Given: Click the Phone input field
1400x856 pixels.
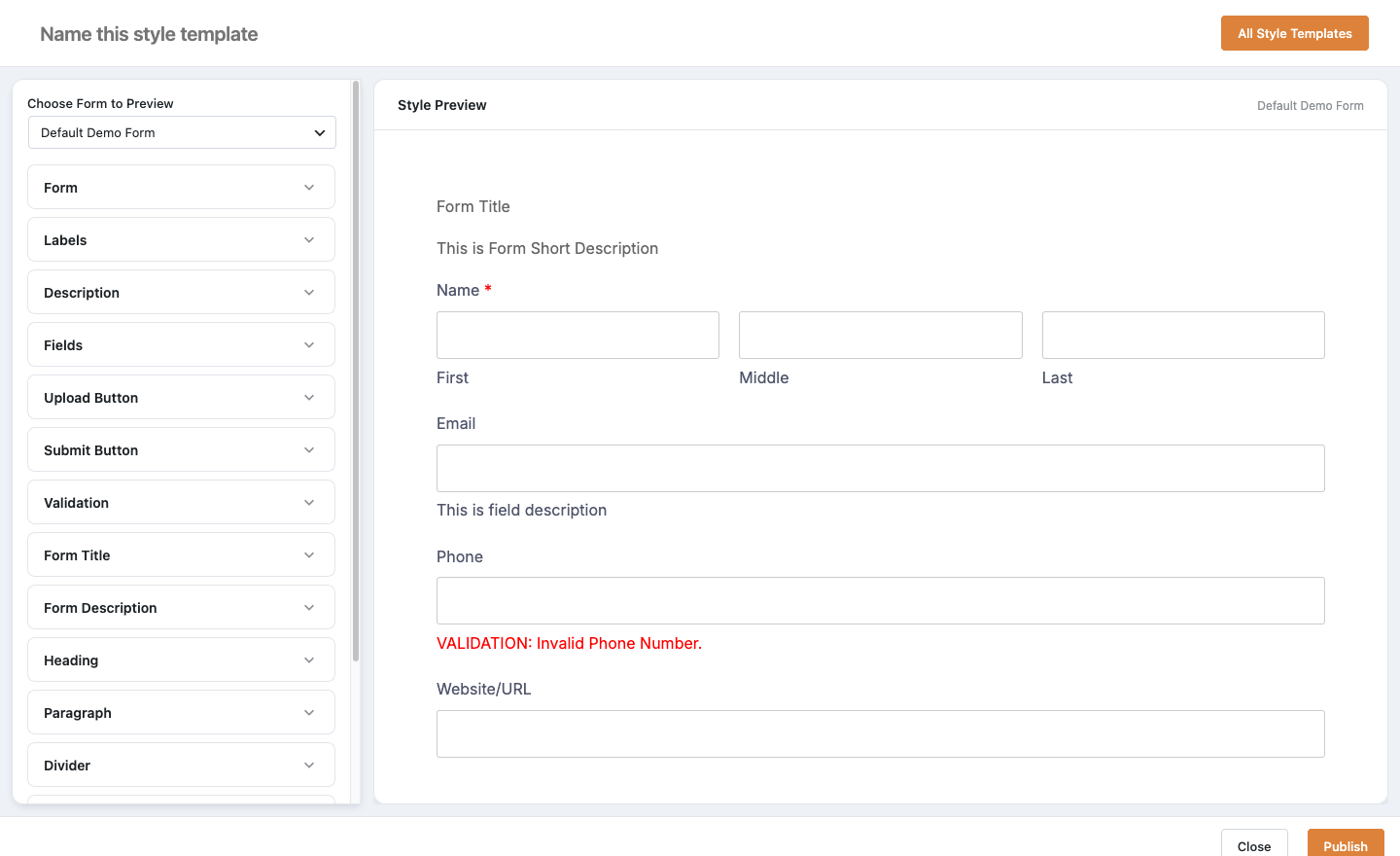Looking at the screenshot, I should click(881, 600).
